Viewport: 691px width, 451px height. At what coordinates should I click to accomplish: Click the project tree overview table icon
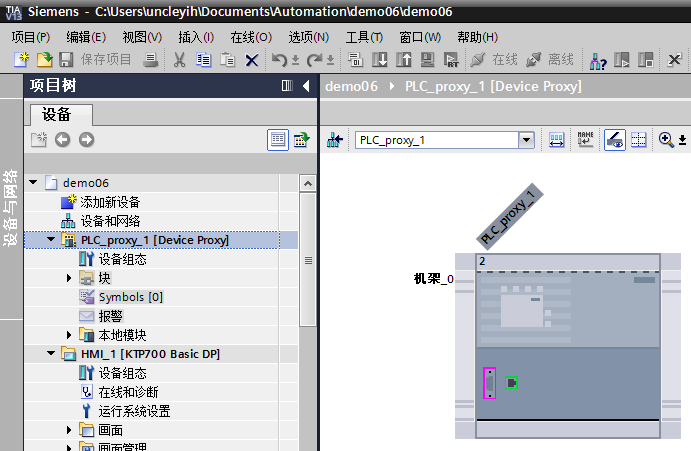(301, 140)
